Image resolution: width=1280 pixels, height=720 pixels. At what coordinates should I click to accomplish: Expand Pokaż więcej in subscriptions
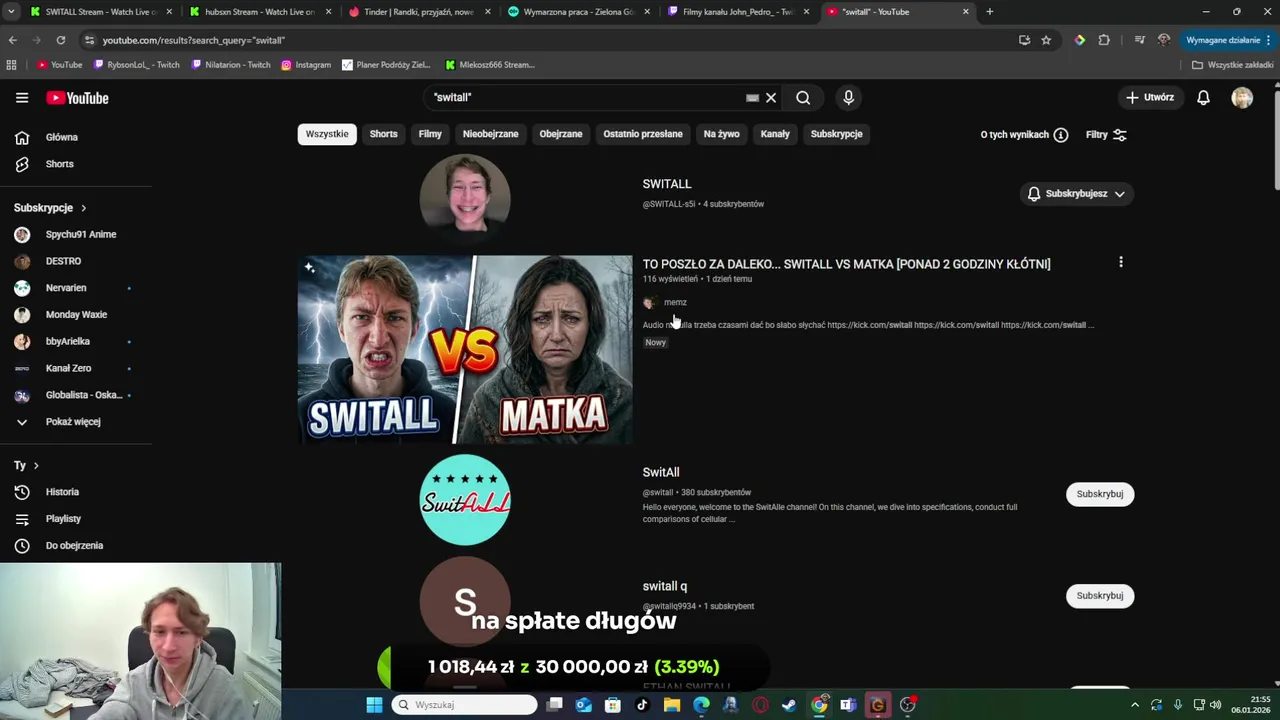point(72,422)
